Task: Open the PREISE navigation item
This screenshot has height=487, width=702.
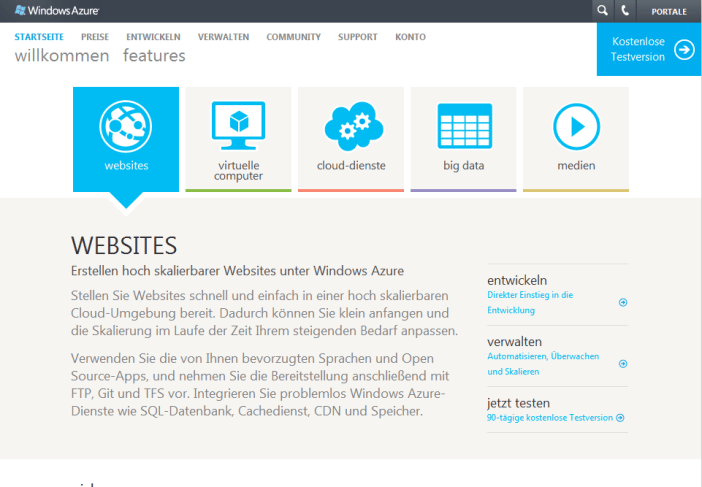Action: tap(95, 37)
